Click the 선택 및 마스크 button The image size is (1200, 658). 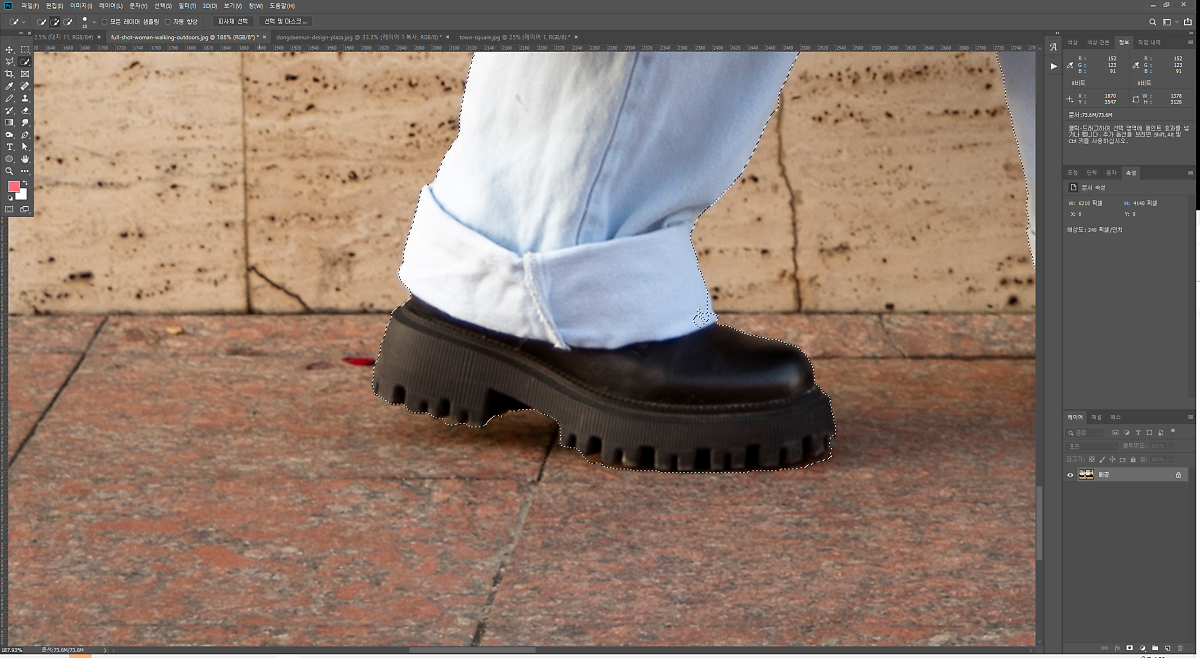tap(285, 21)
